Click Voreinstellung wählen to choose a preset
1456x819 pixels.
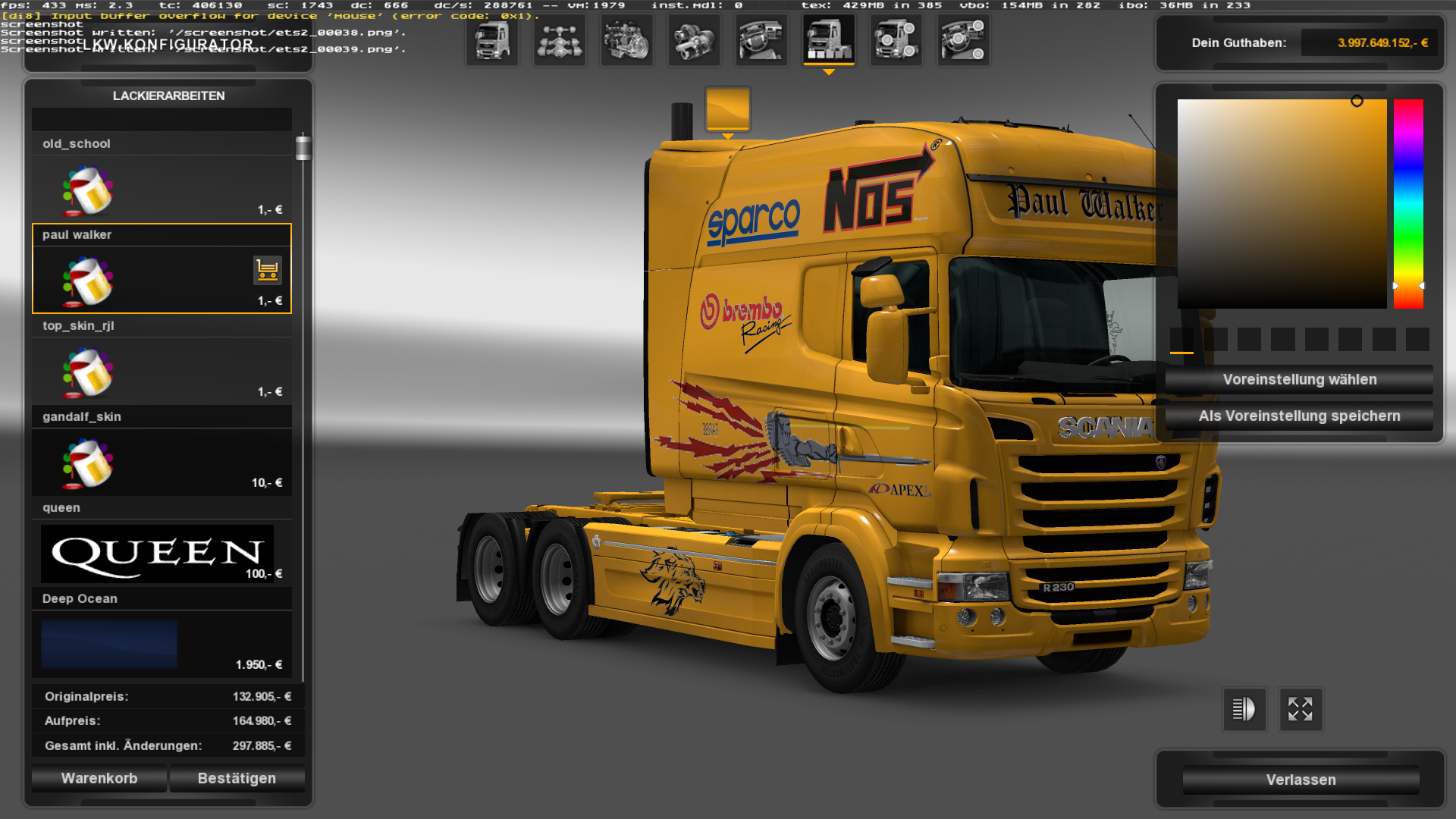pyautogui.click(x=1299, y=380)
